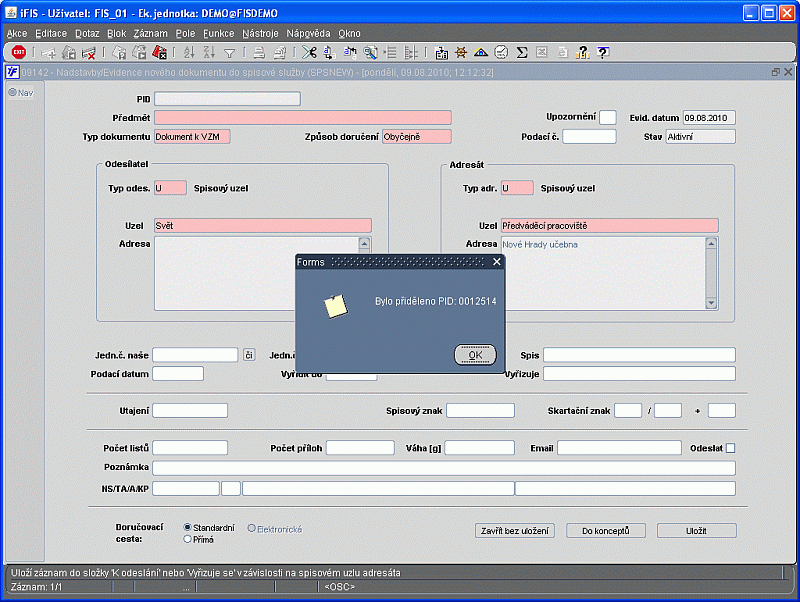Click the paste text icon
The width and height of the screenshot is (800, 602).
[x=349, y=53]
